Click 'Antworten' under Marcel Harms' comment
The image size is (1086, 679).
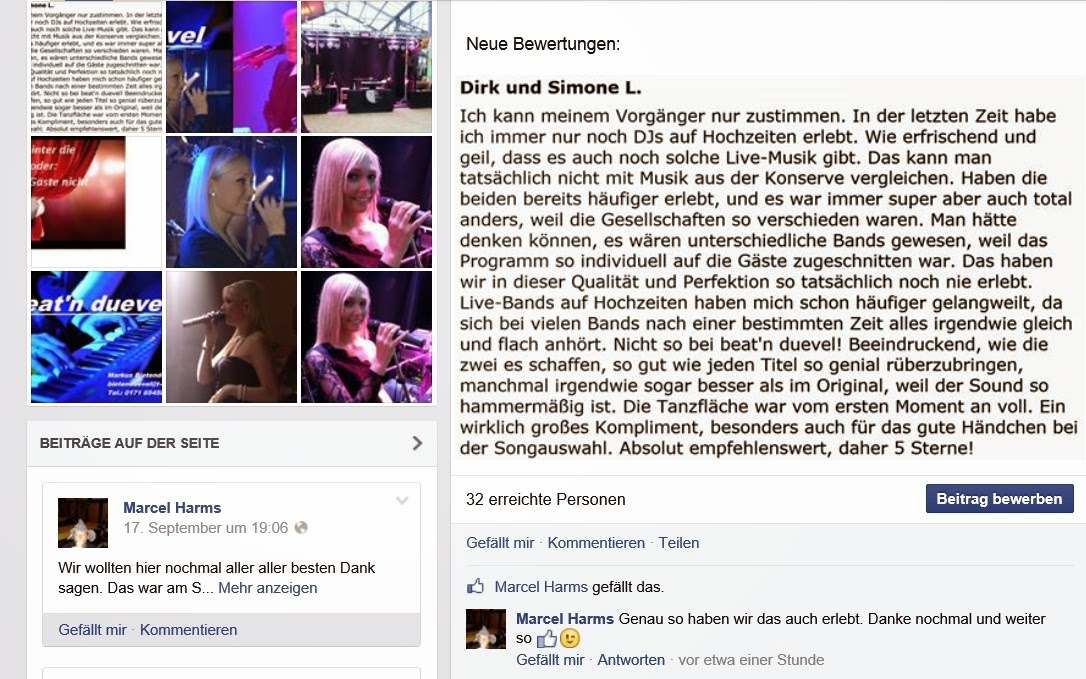631,660
